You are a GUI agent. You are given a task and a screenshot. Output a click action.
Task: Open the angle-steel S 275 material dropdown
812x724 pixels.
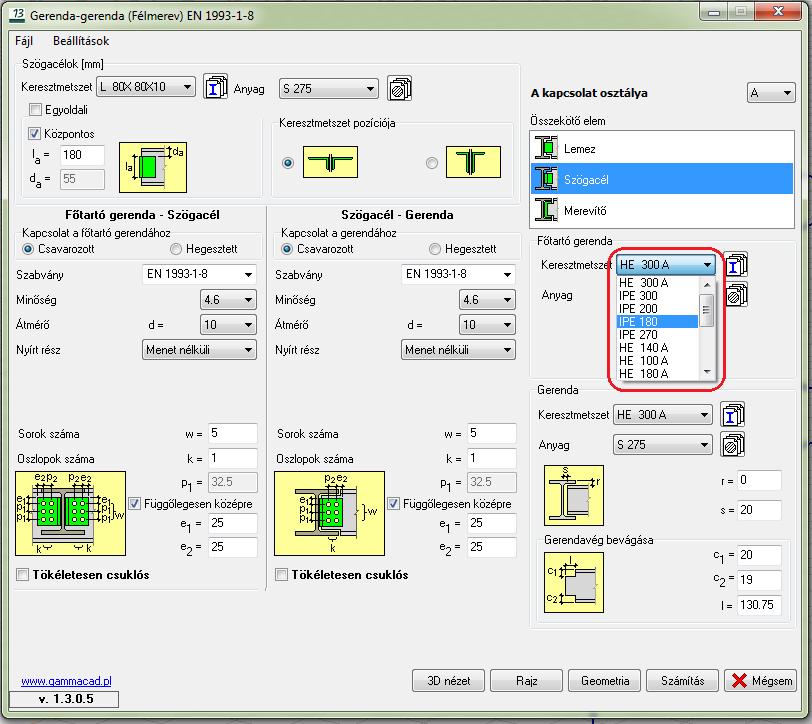(329, 89)
